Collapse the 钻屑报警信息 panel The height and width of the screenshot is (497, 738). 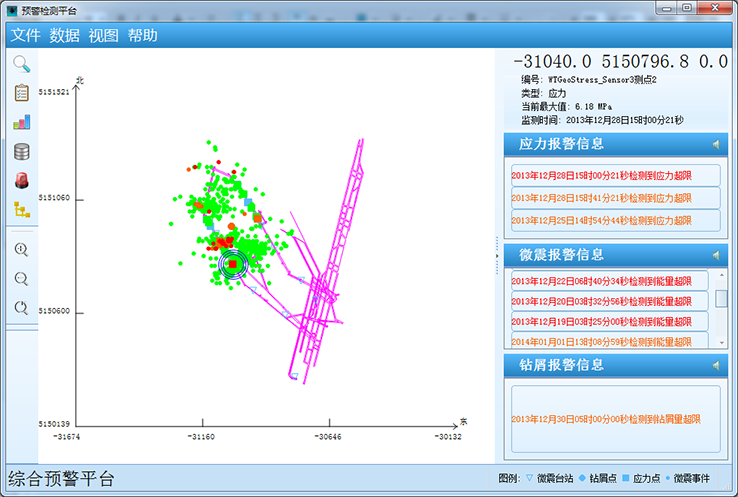click(x=716, y=365)
